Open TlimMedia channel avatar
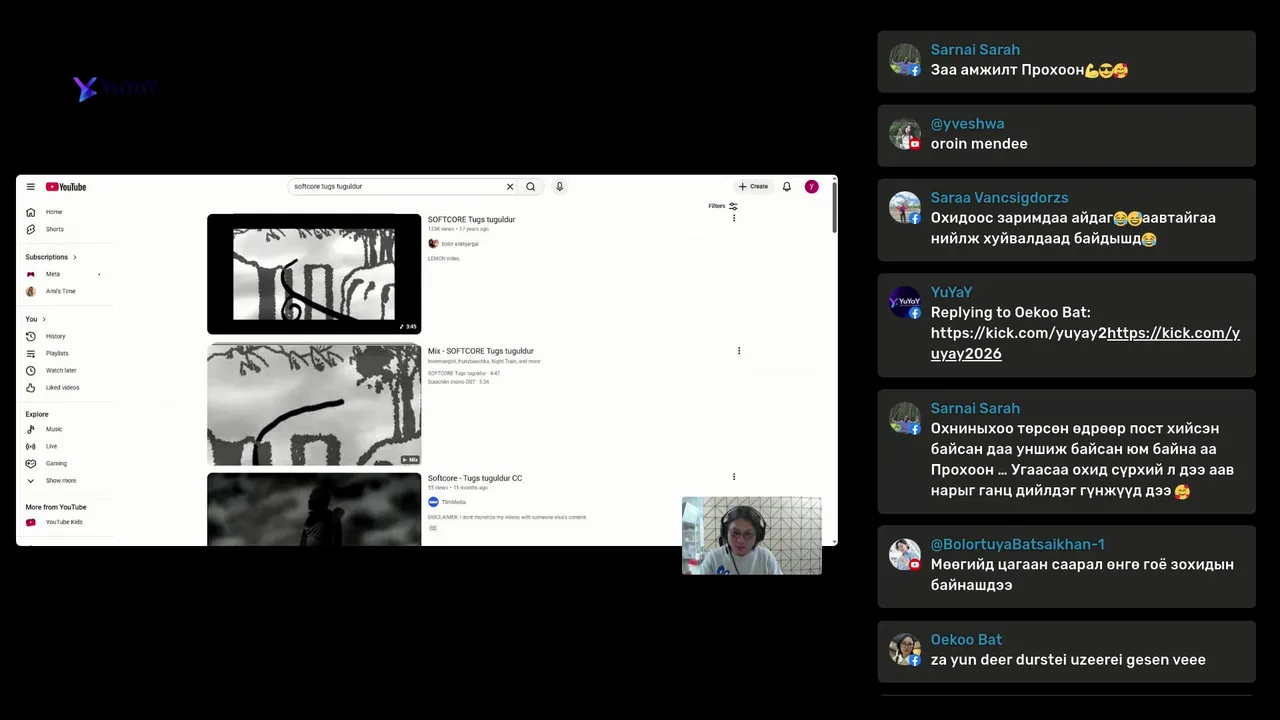 pos(433,502)
